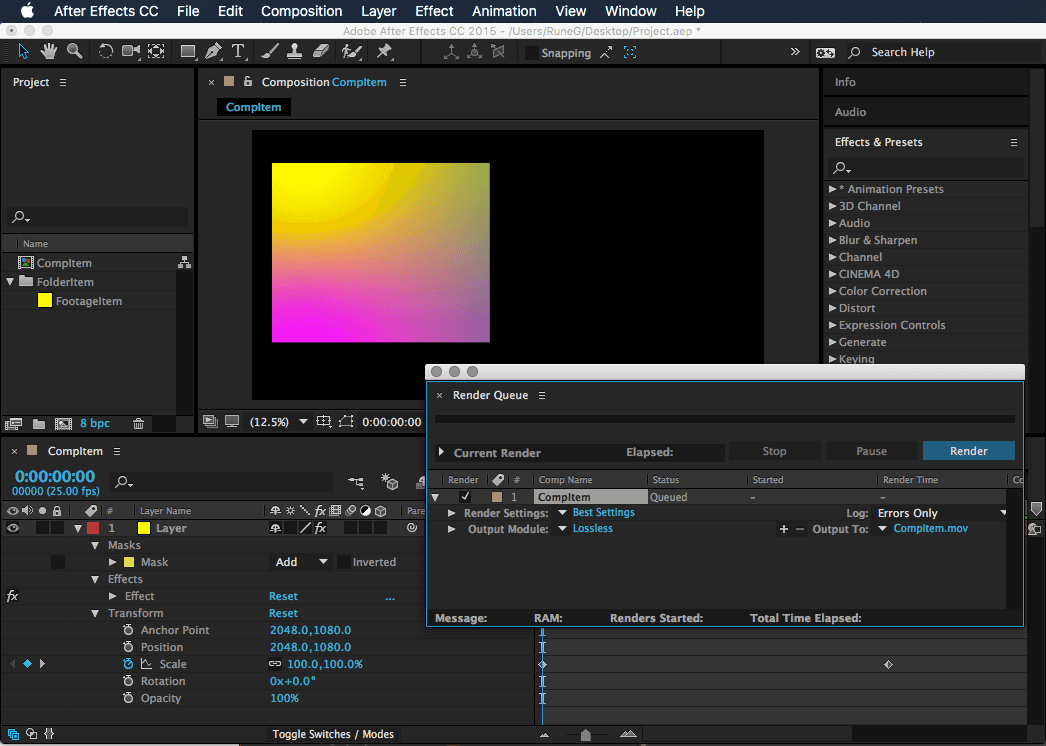1046x746 pixels.
Task: Click the yellow Mask color swatch
Action: 129,562
